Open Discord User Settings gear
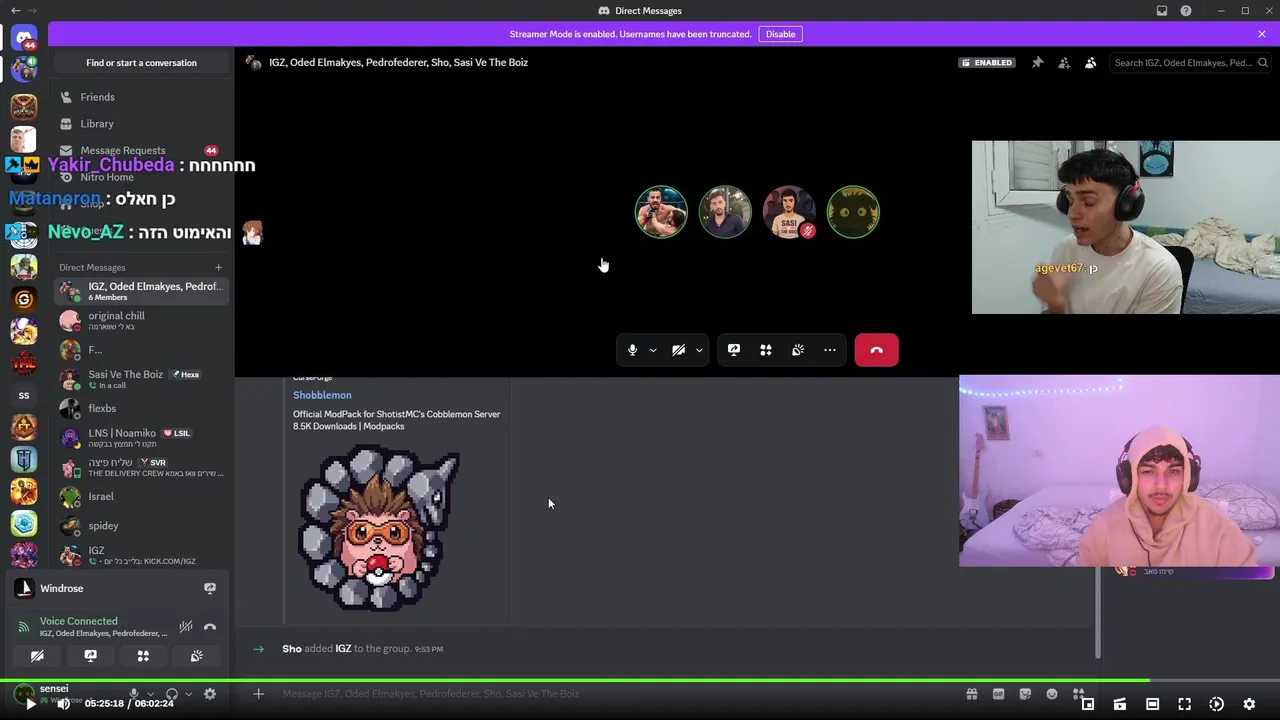Image resolution: width=1280 pixels, height=720 pixels. pos(210,694)
